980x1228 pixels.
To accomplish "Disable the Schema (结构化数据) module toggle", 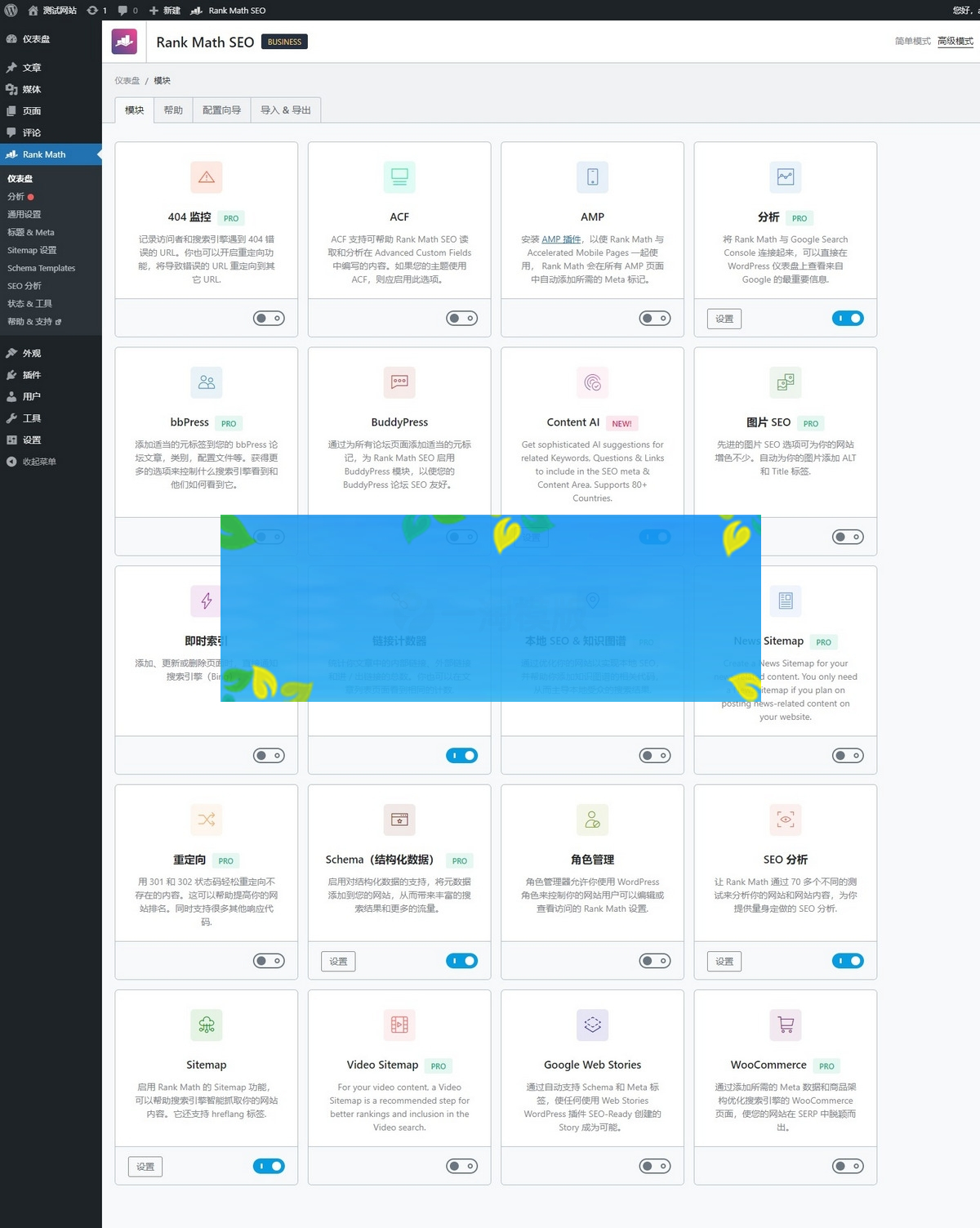I will coord(461,961).
